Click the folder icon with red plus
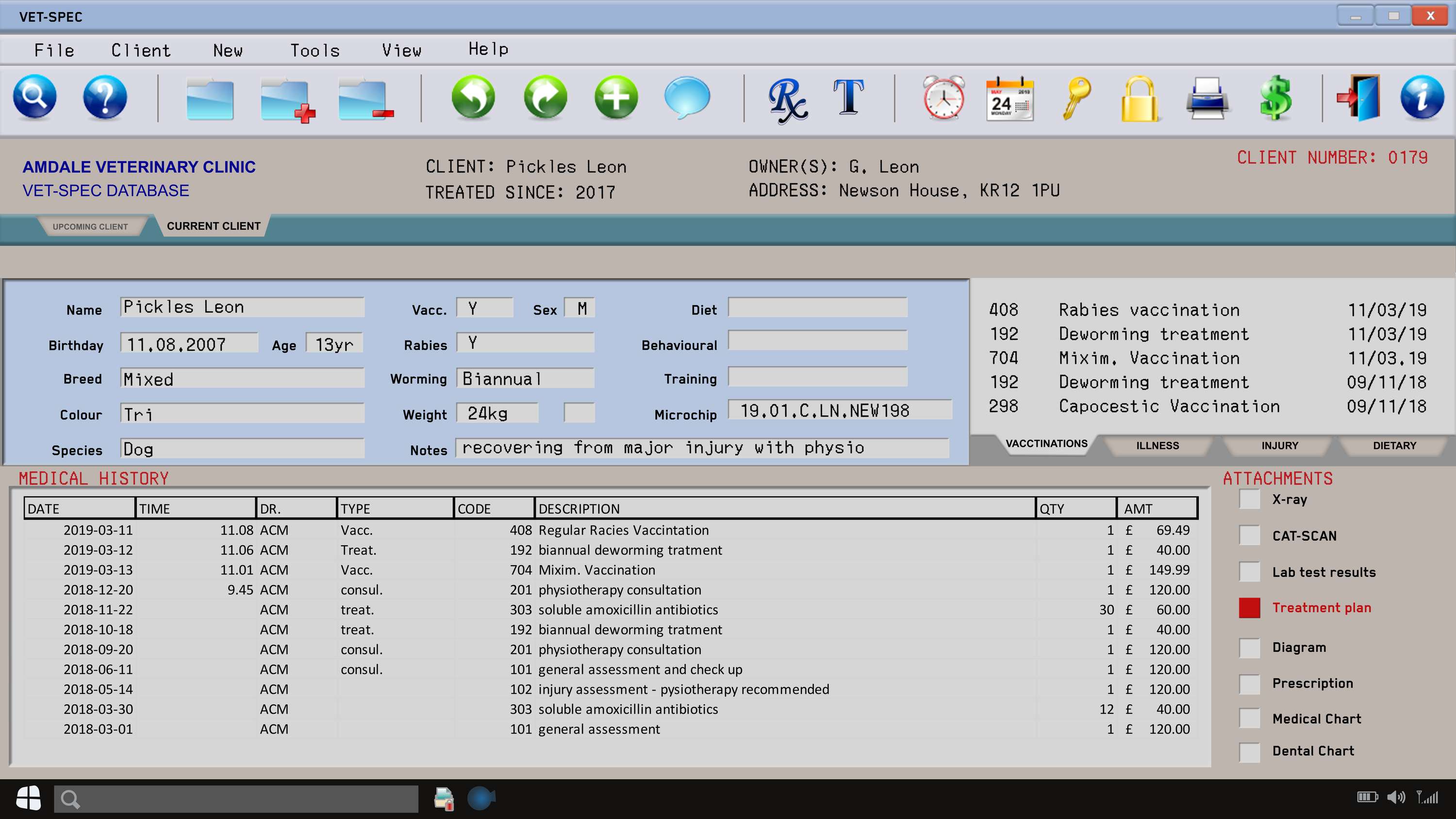 coord(288,99)
